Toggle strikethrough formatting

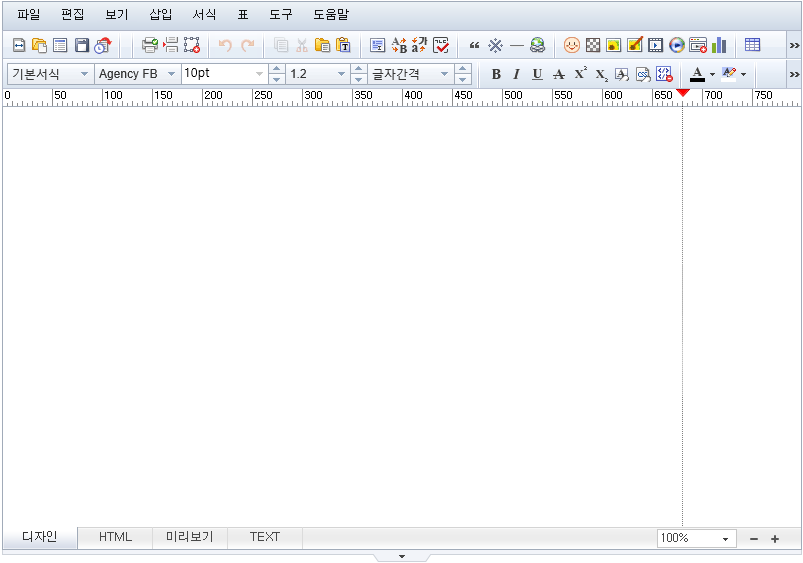pyautogui.click(x=559, y=74)
